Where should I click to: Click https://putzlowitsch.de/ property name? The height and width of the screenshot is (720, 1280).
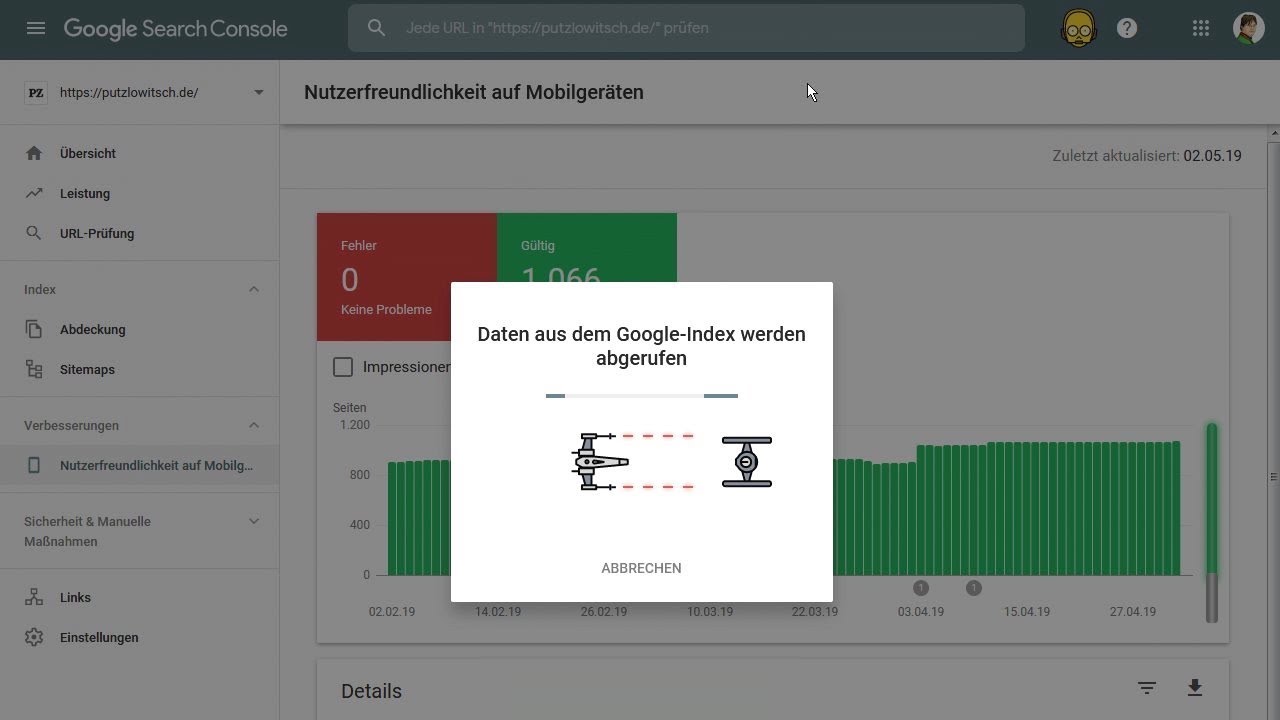[x=129, y=92]
